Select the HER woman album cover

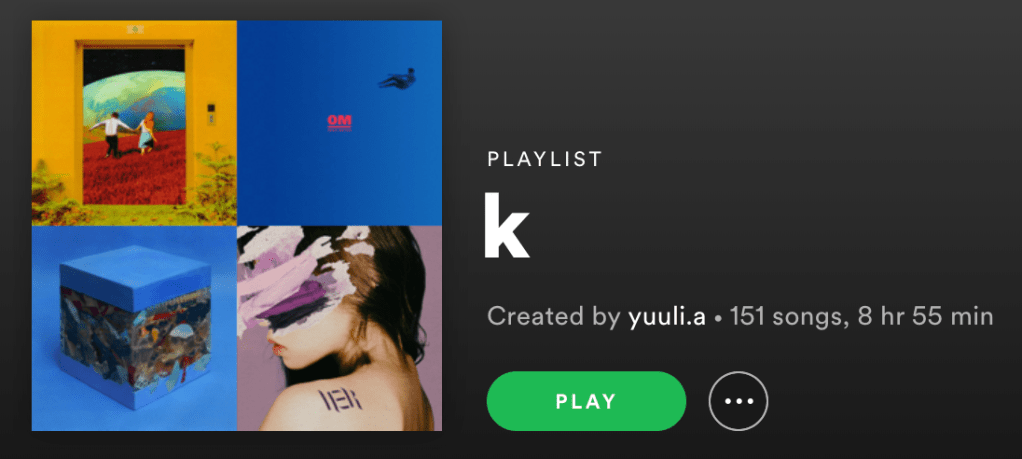pos(340,329)
